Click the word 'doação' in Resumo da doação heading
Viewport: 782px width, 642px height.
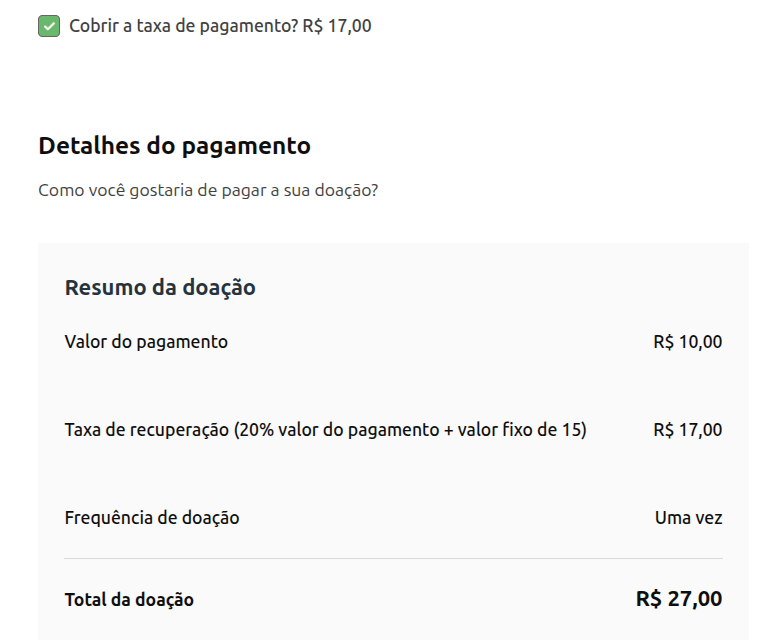coord(219,288)
